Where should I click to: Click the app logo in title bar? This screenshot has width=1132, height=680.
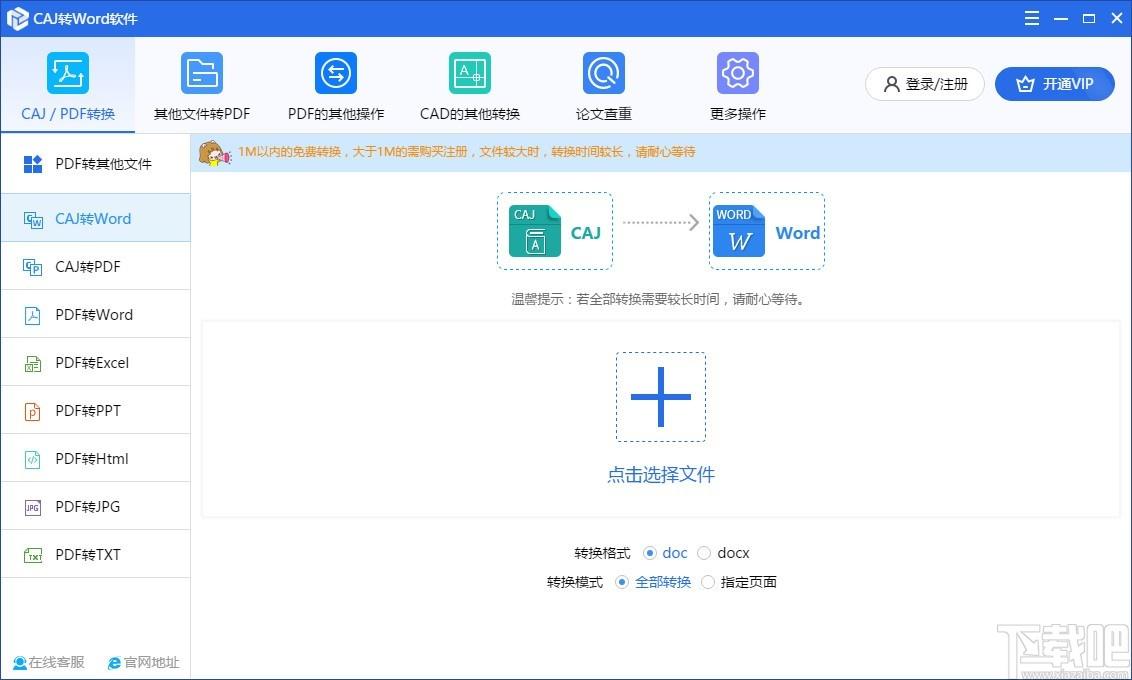point(17,19)
